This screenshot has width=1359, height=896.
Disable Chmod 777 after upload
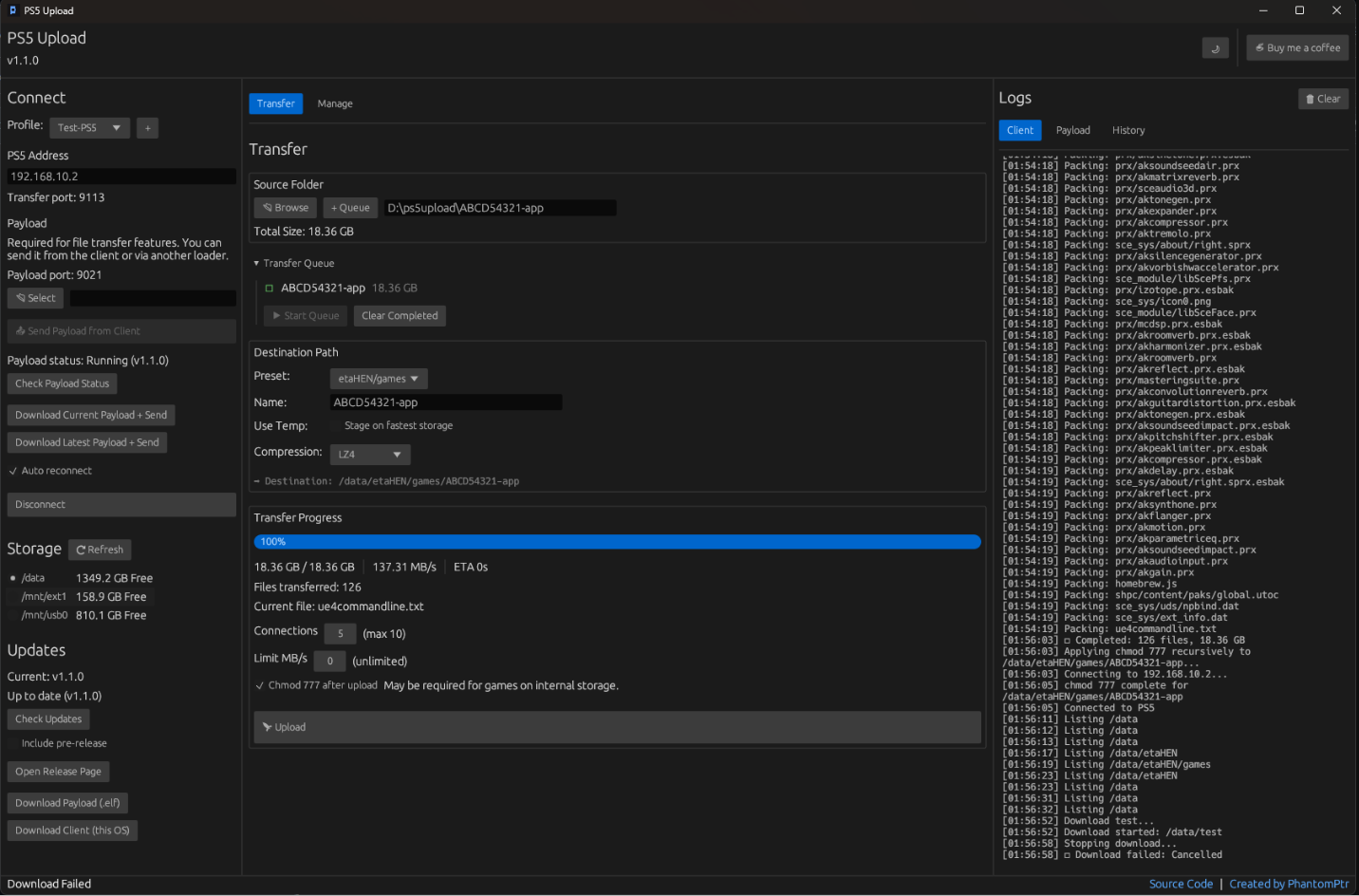[x=260, y=685]
